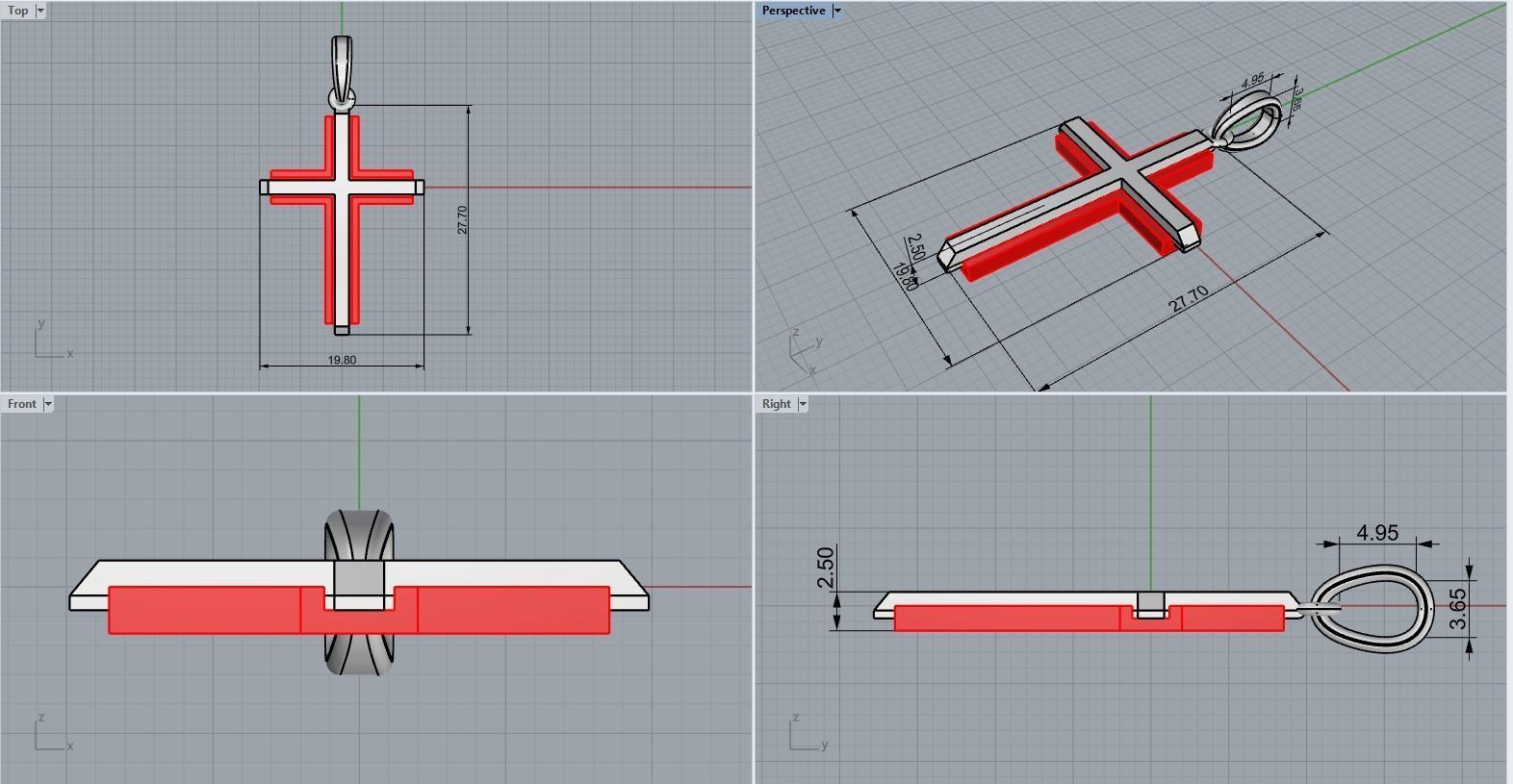
Task: Click the world axes icon in Perspective view
Action: [x=806, y=352]
